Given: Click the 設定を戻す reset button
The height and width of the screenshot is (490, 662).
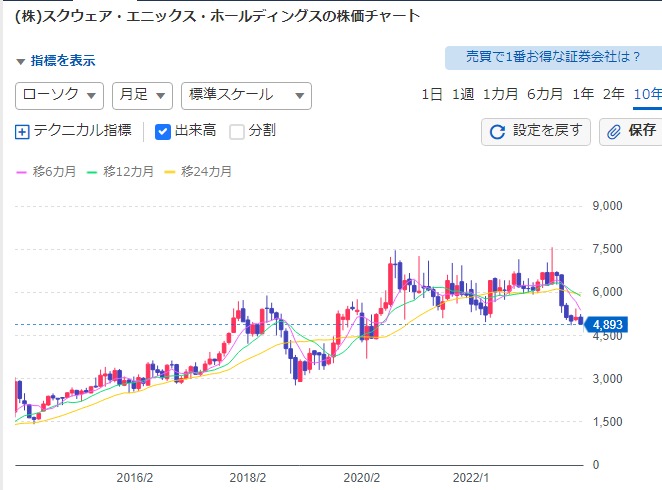Looking at the screenshot, I should click(x=535, y=132).
